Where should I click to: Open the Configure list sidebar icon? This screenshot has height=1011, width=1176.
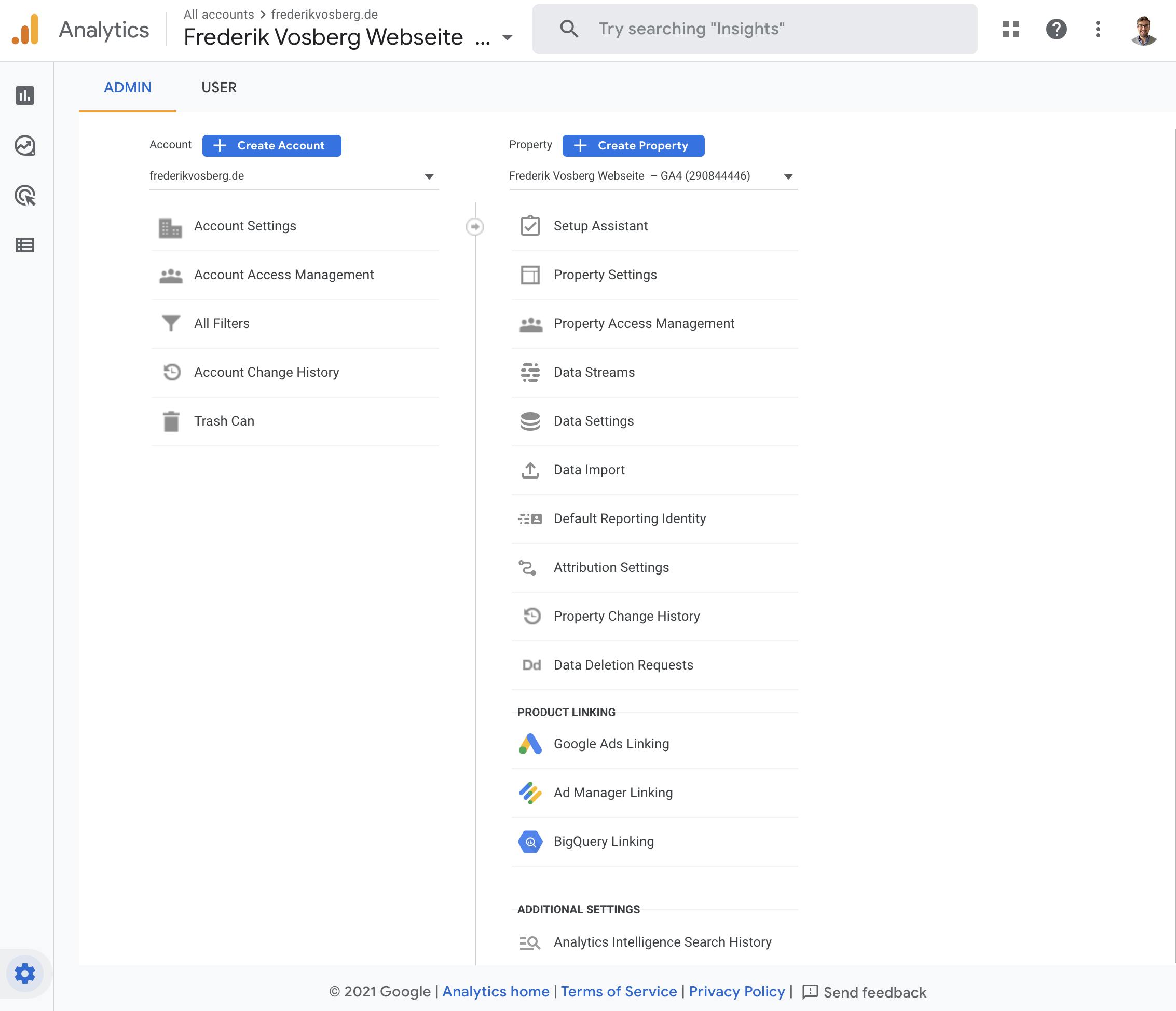tap(25, 245)
